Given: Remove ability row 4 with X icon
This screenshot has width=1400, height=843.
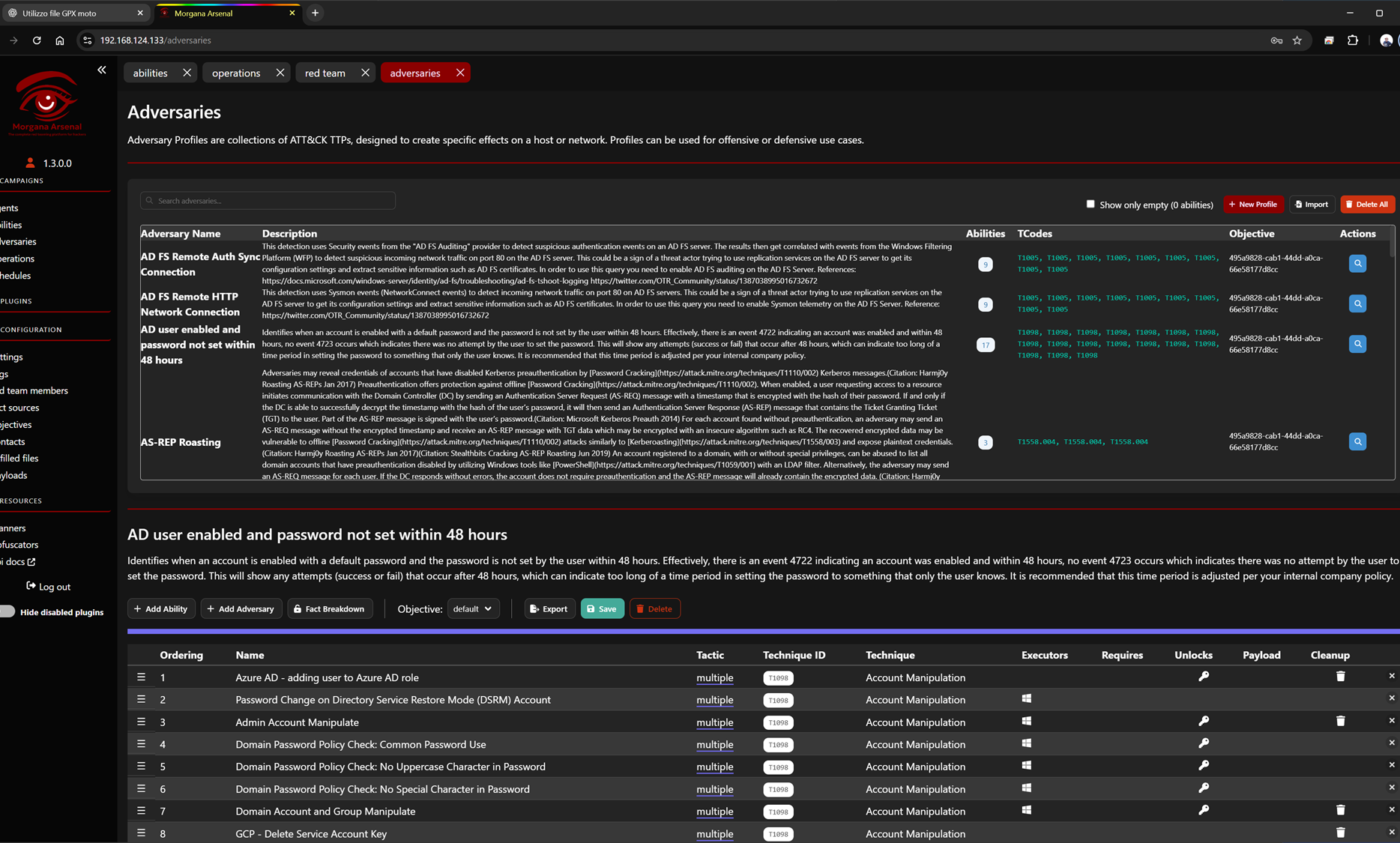Looking at the screenshot, I should point(1391,743).
